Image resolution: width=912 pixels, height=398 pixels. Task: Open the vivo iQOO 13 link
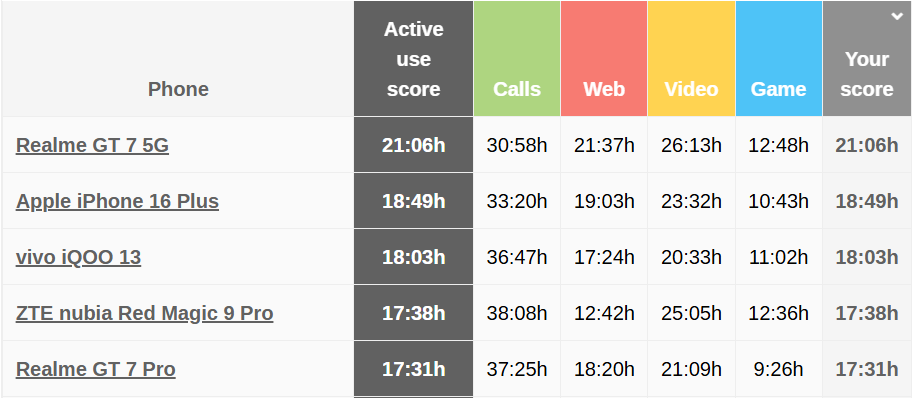(x=79, y=257)
